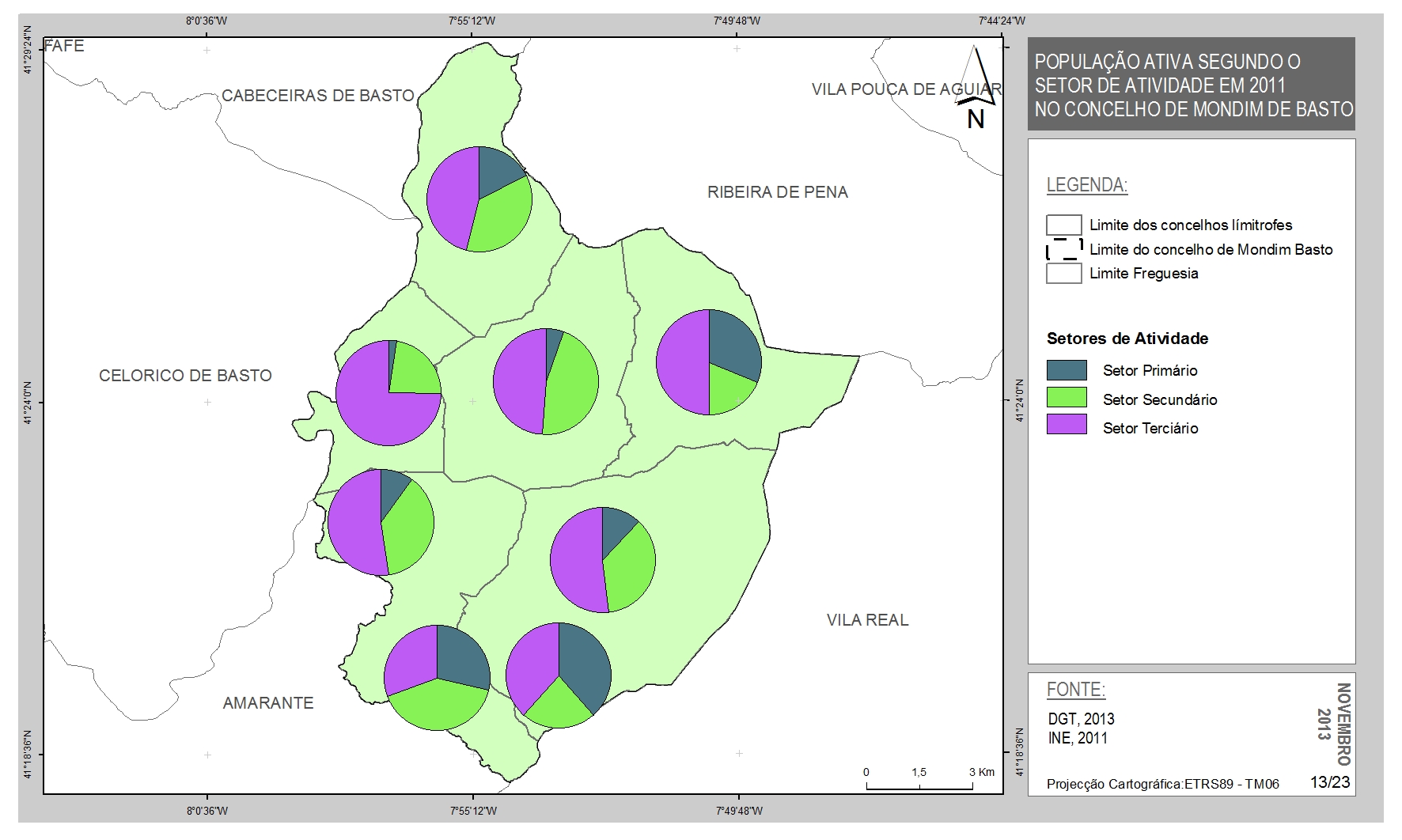Click the map title header box

(1191, 85)
